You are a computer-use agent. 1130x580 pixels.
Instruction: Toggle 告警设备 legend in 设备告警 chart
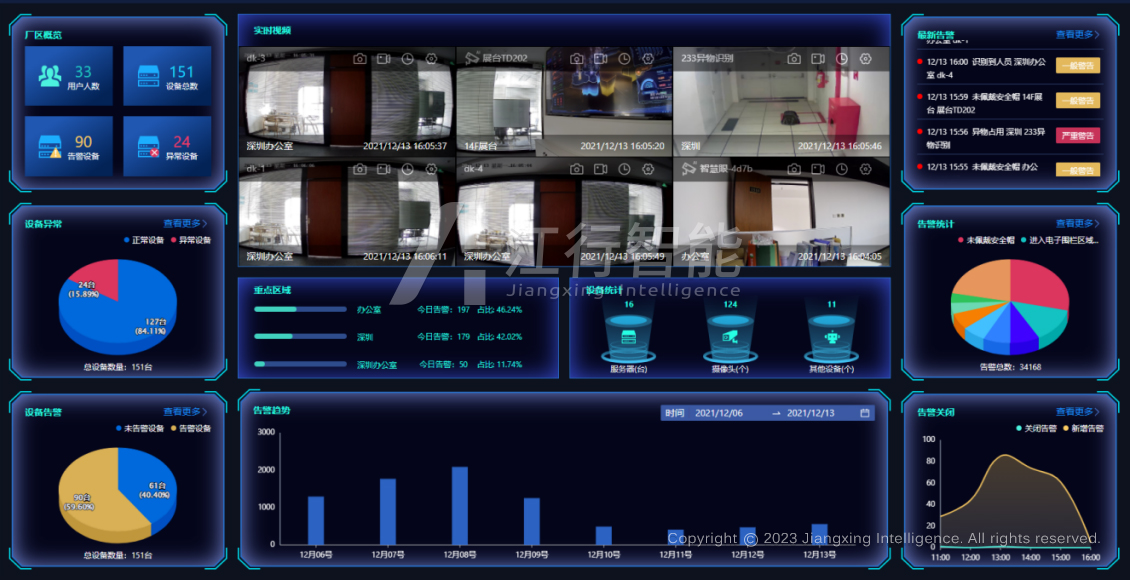[191, 428]
